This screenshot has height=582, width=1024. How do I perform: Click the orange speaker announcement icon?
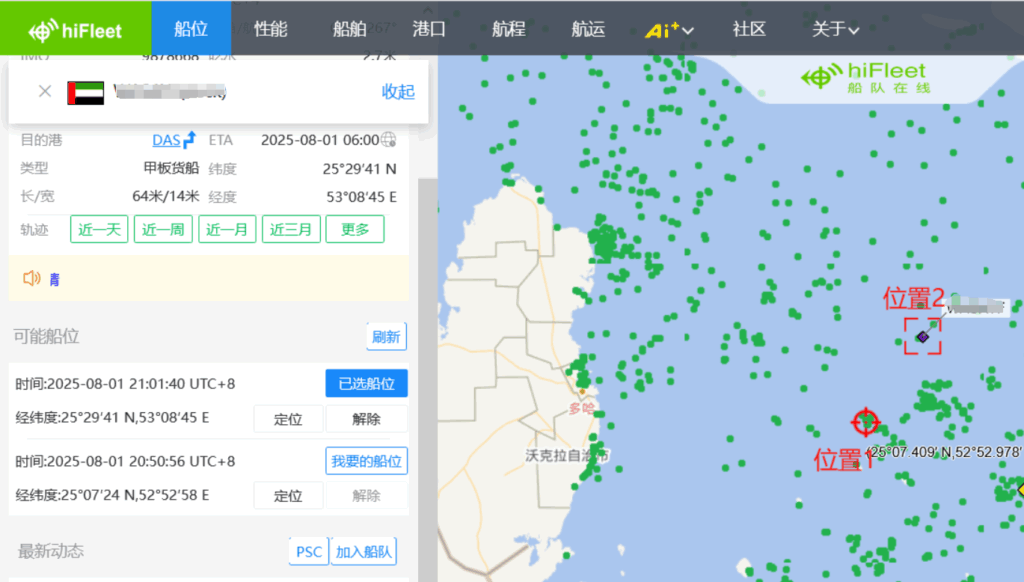pyautogui.click(x=32, y=278)
